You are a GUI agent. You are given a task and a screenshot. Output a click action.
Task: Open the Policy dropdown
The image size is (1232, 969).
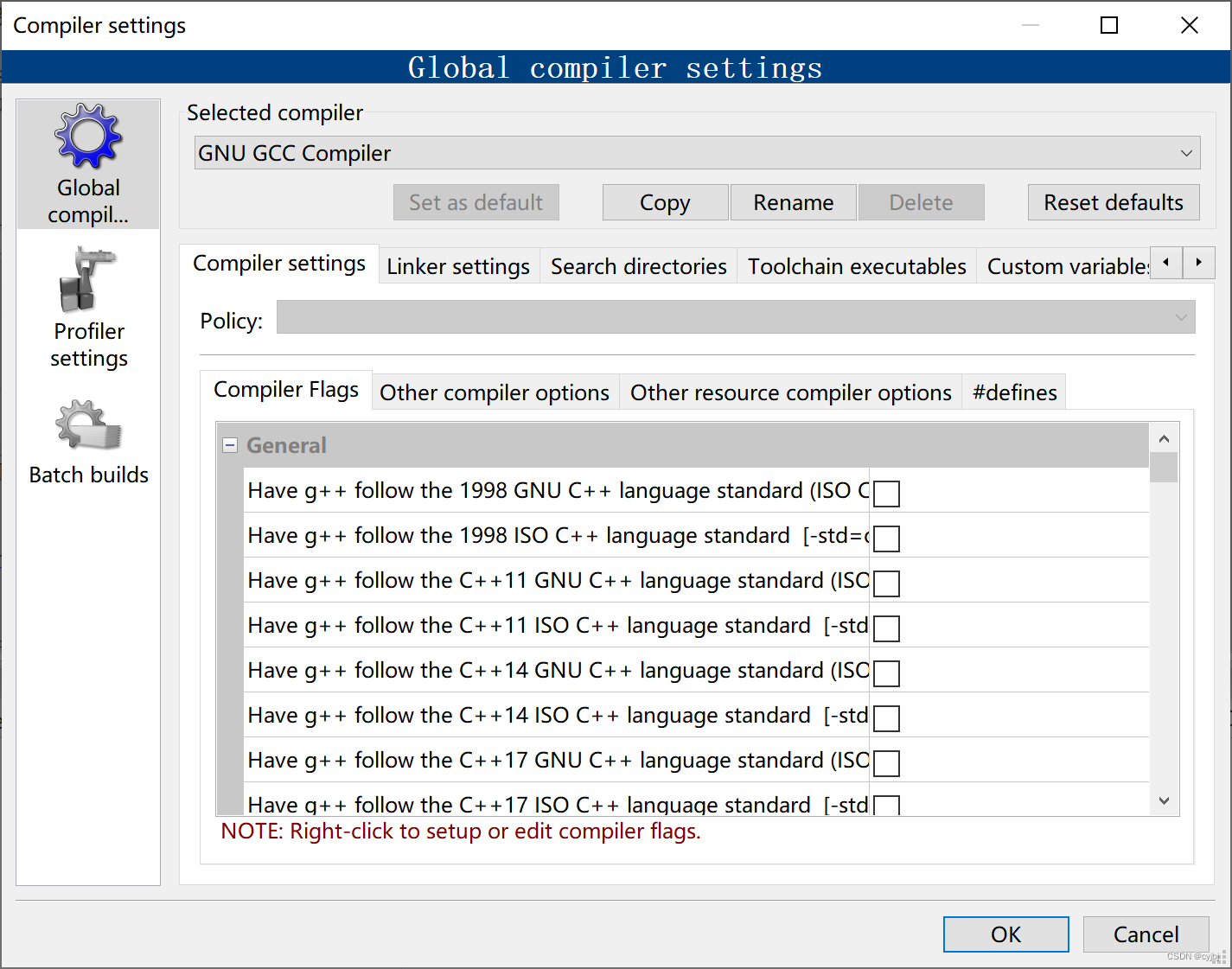point(736,316)
